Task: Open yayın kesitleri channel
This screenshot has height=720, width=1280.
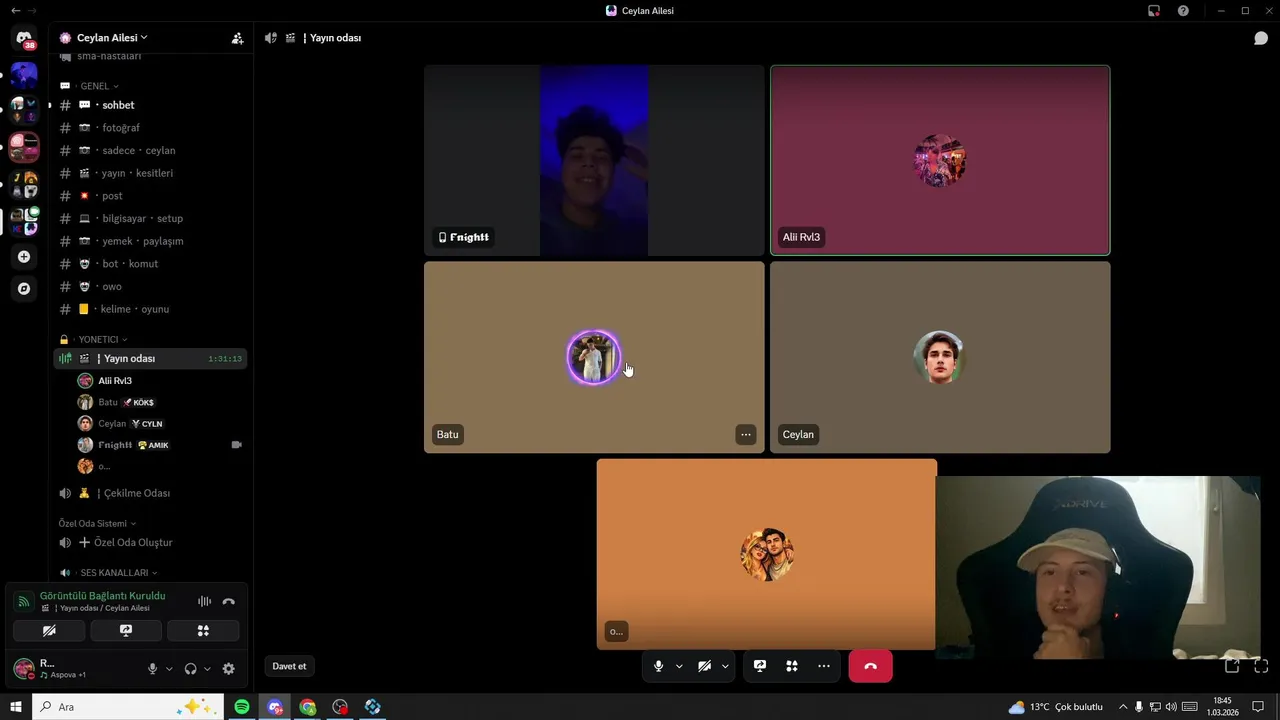Action: click(150, 173)
